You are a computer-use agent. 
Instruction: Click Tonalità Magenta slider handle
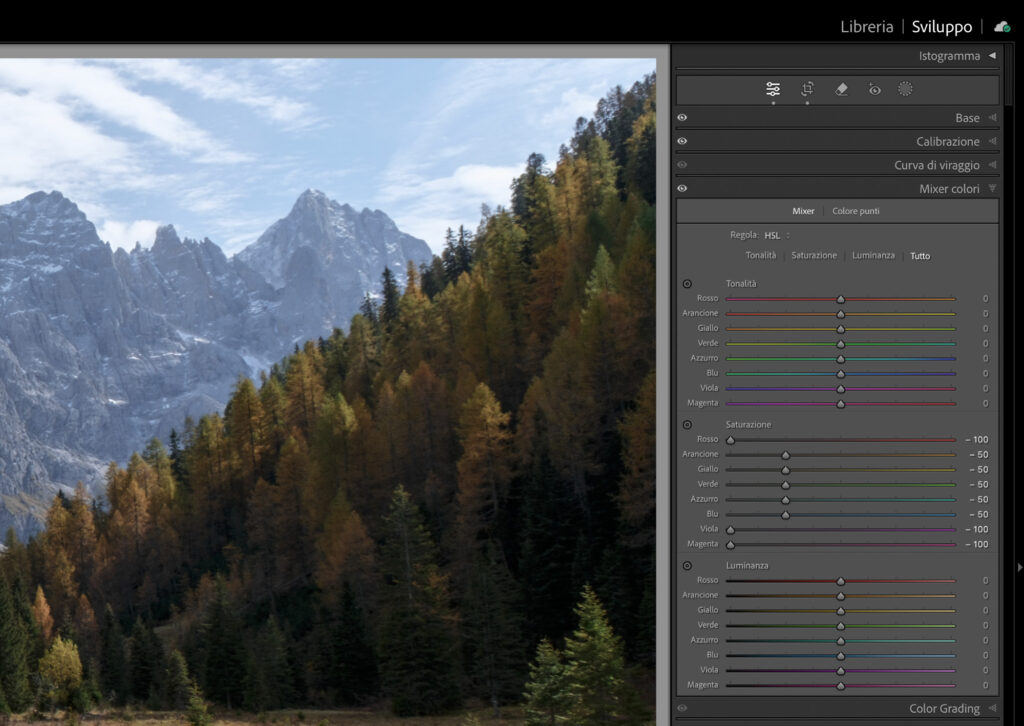tap(840, 404)
